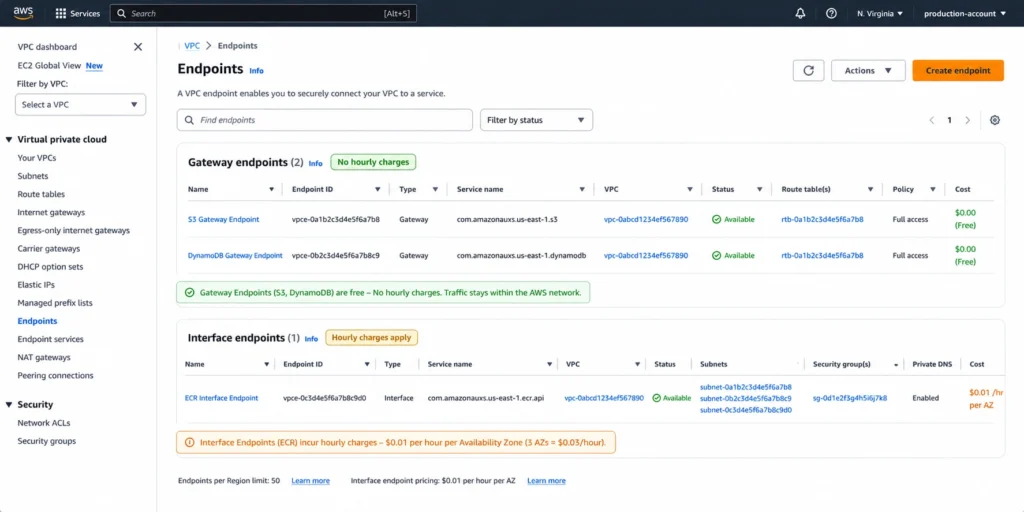The image size is (1024, 512).
Task: Click the global search box
Action: click(x=263, y=13)
